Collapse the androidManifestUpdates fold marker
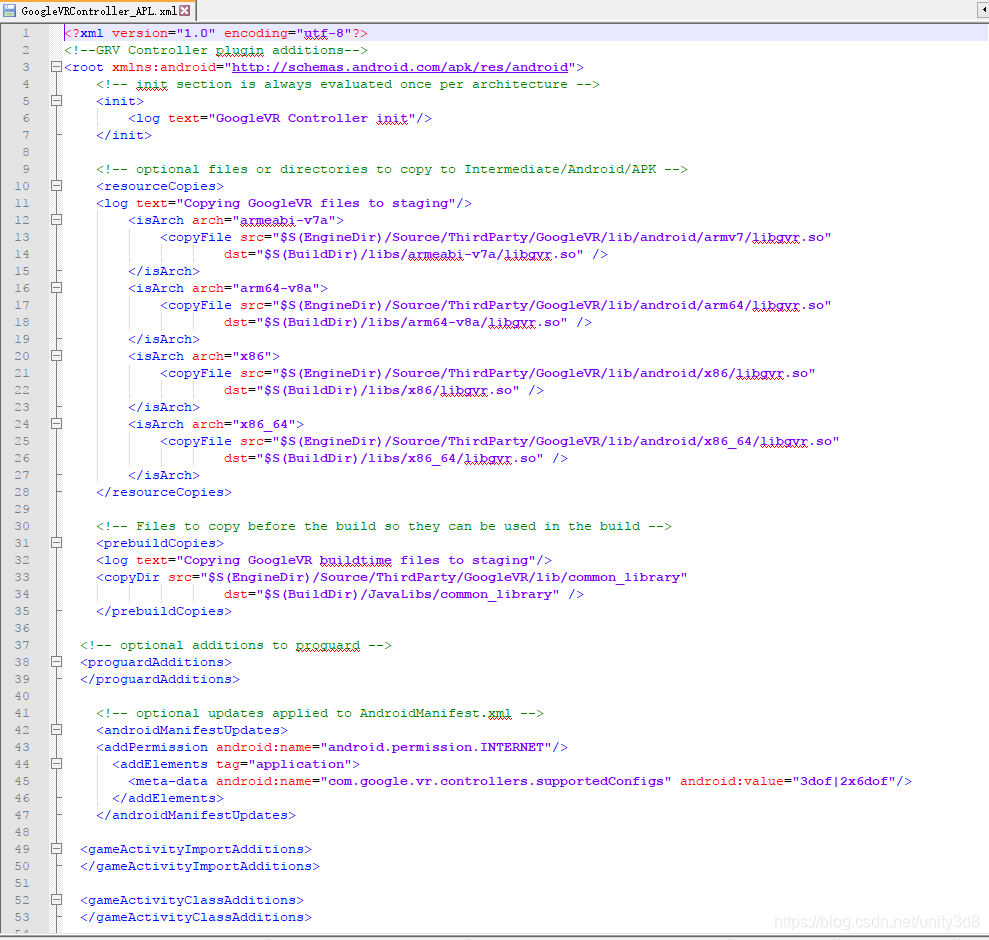Screen dimensions: 989x940 click(56, 730)
